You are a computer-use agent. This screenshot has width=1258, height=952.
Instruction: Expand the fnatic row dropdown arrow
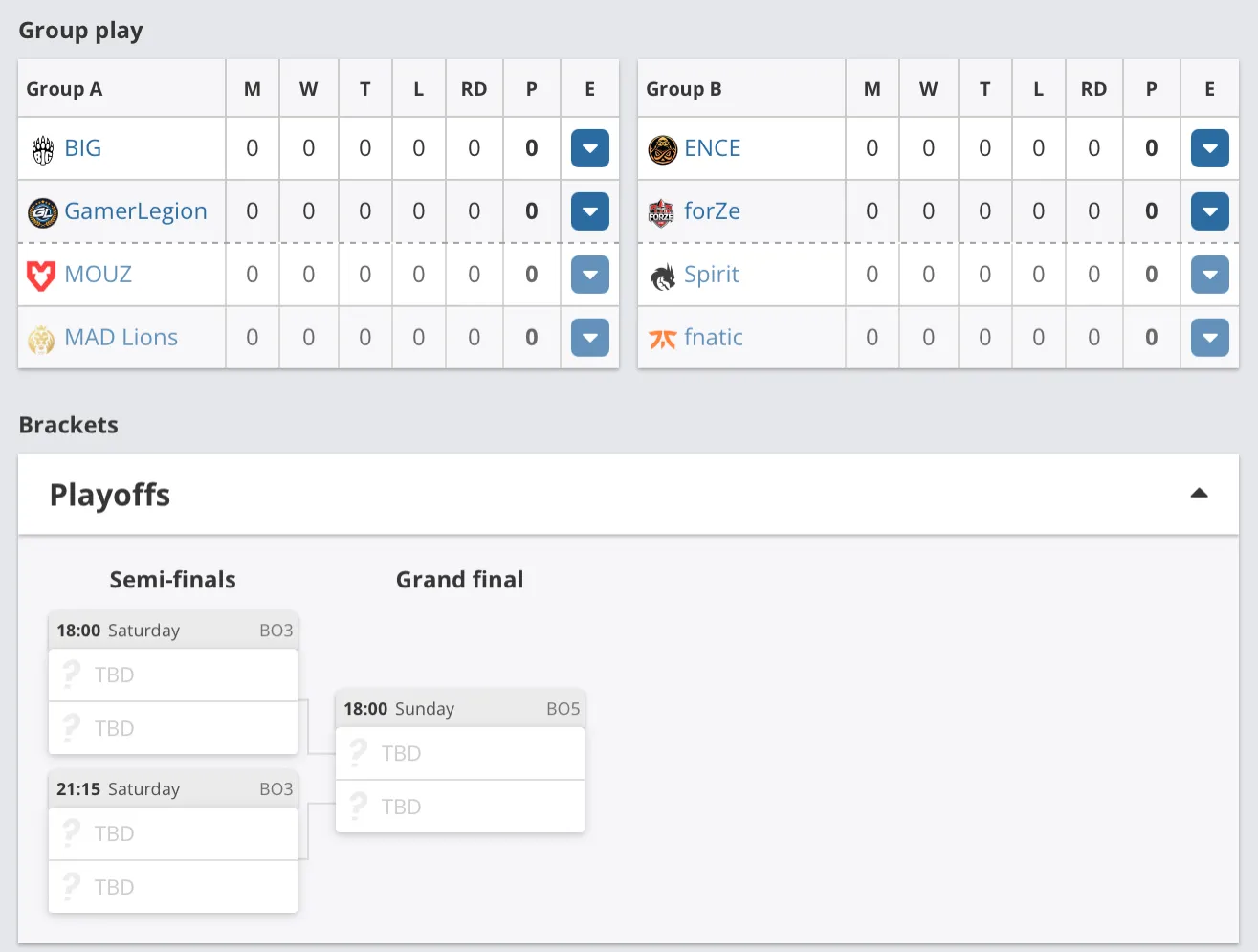click(1210, 338)
